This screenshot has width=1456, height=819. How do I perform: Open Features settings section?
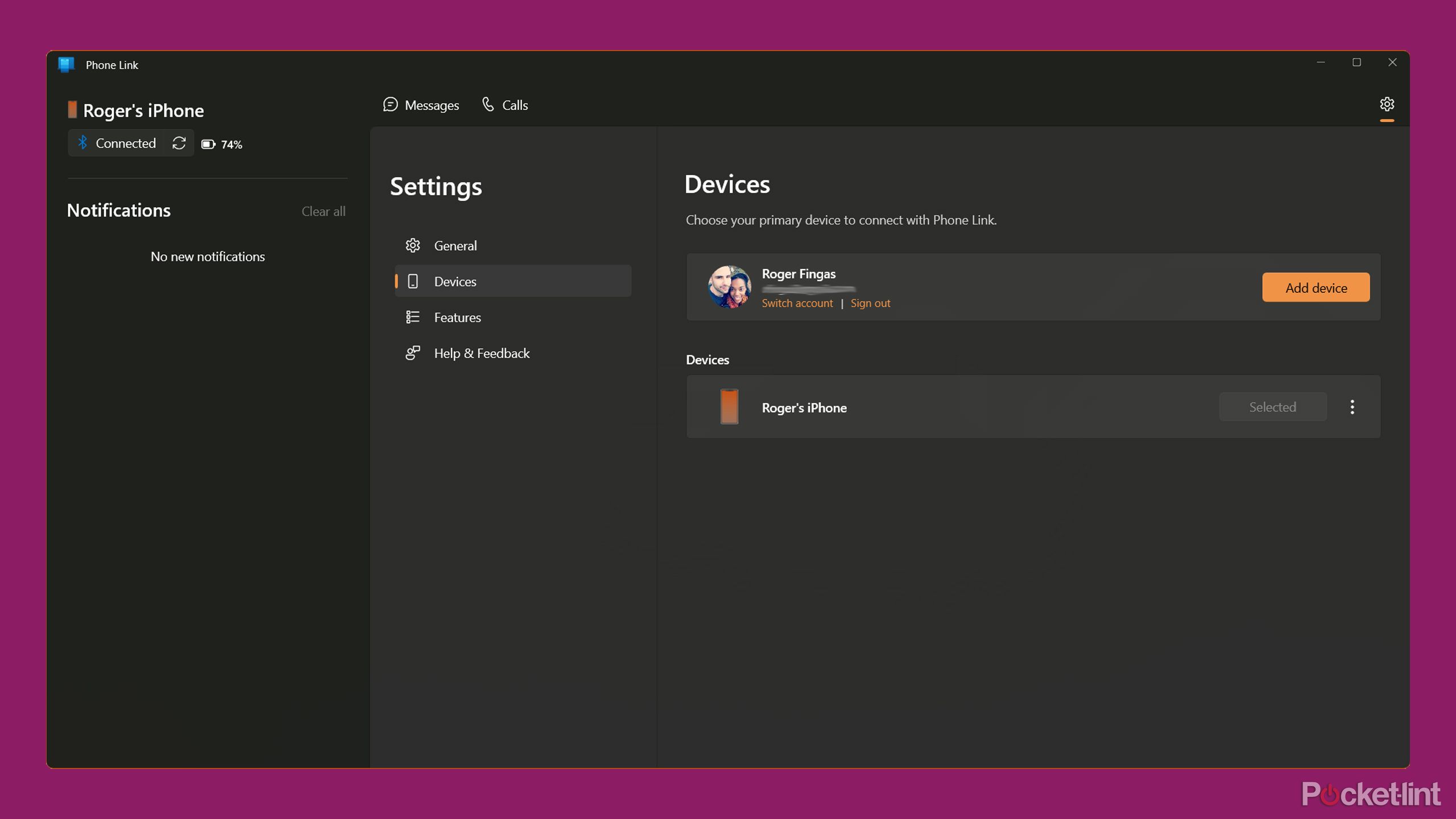pos(513,317)
